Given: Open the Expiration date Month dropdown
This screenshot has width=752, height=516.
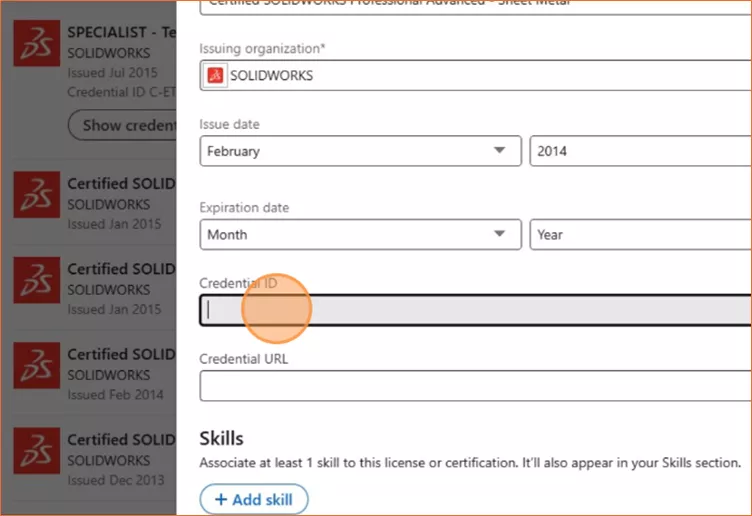Looking at the screenshot, I should (360, 235).
